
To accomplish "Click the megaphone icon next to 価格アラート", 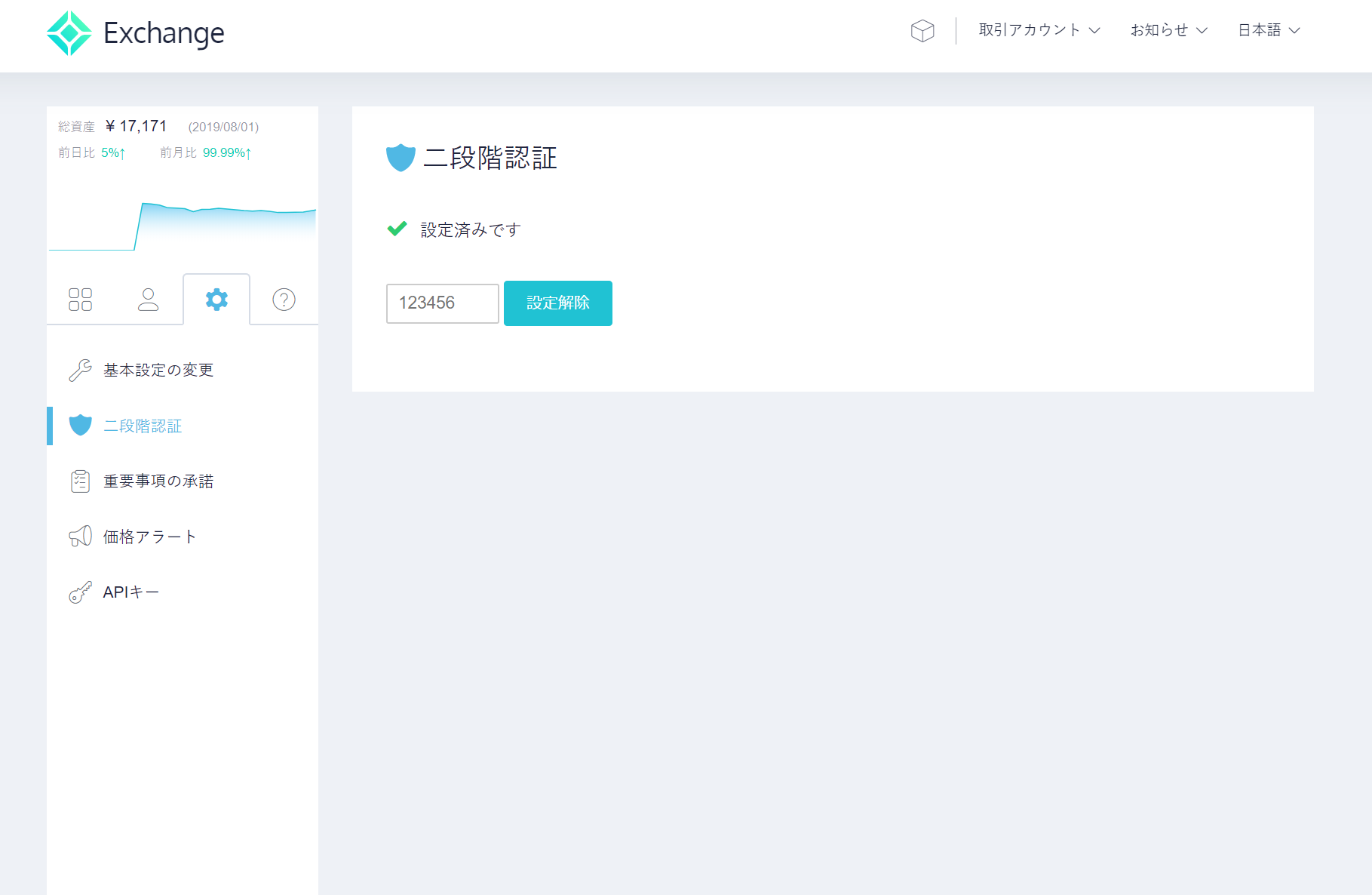I will pos(79,536).
